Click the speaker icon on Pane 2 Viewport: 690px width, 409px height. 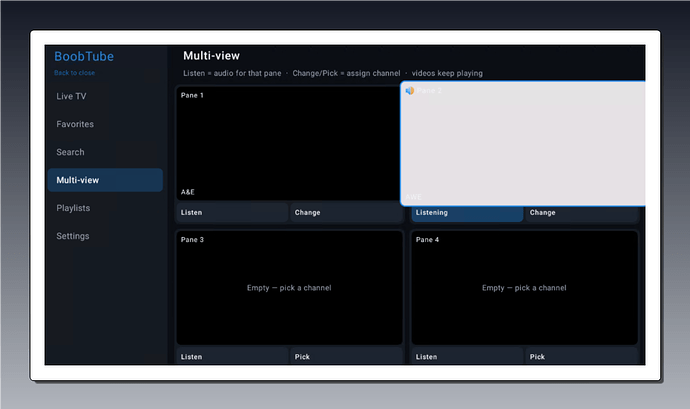coord(410,91)
